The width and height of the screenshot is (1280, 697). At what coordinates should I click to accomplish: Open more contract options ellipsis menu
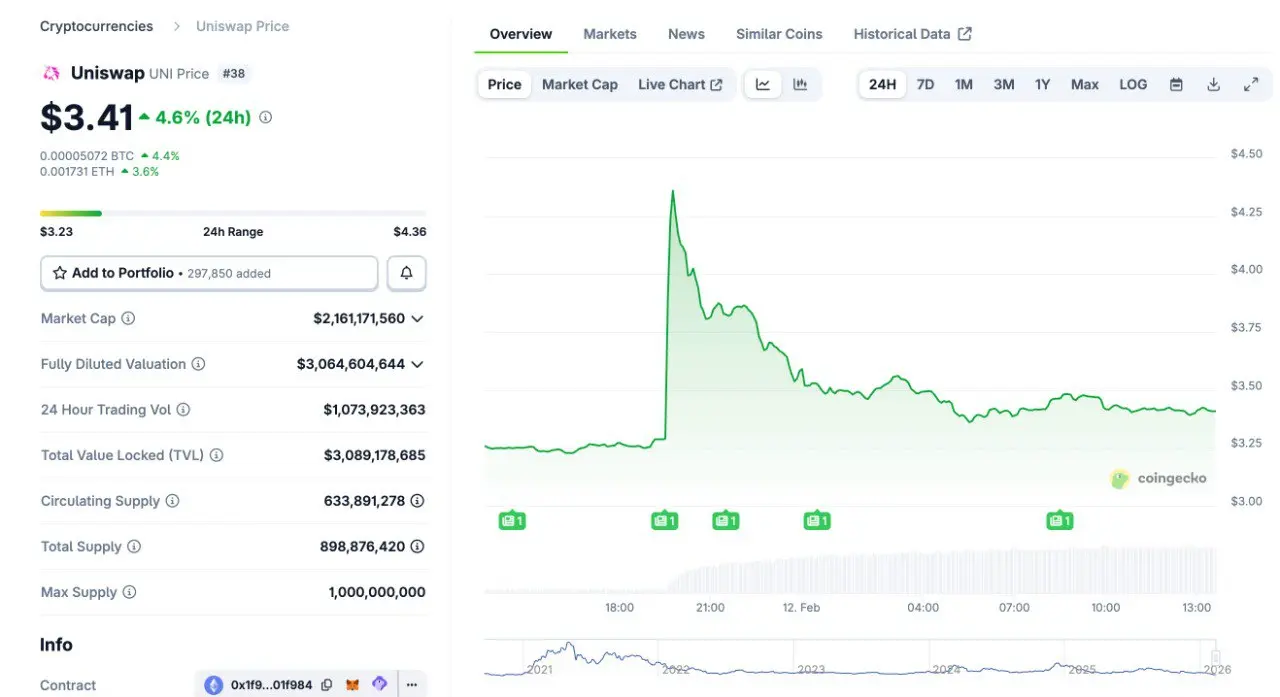(x=411, y=685)
